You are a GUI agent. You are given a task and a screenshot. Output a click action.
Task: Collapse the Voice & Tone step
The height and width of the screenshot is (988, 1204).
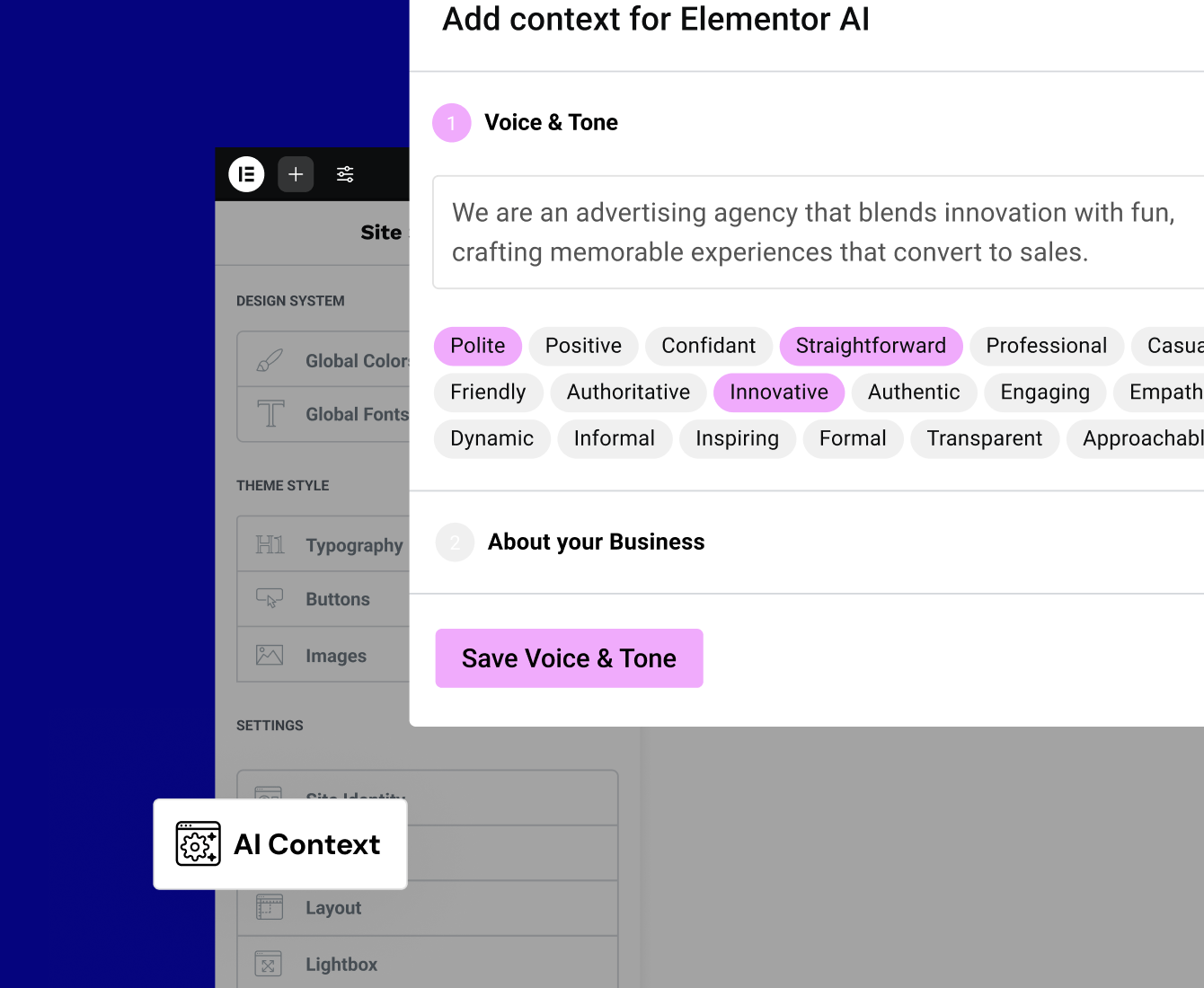pyautogui.click(x=551, y=122)
